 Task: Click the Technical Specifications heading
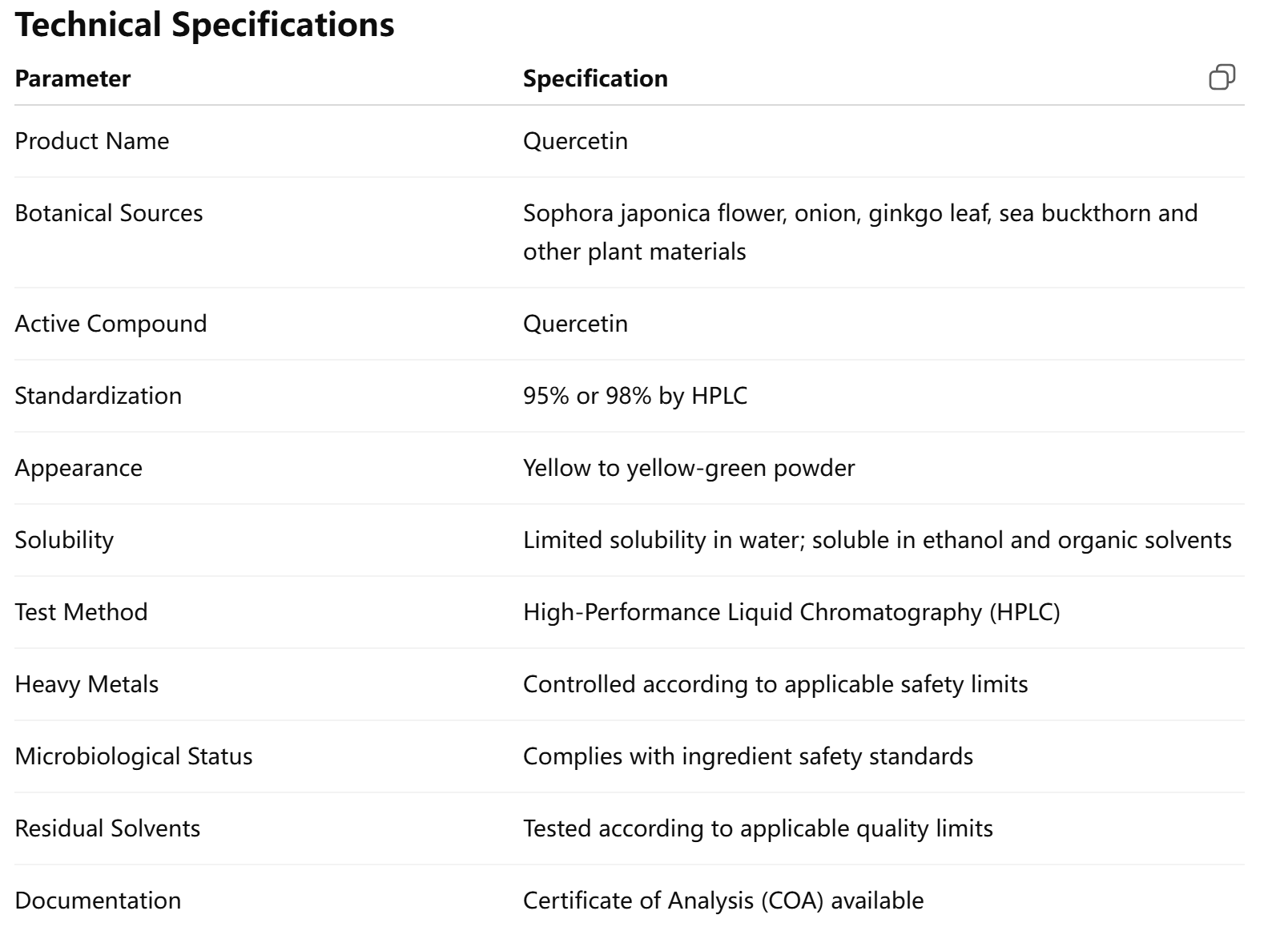tap(204, 25)
